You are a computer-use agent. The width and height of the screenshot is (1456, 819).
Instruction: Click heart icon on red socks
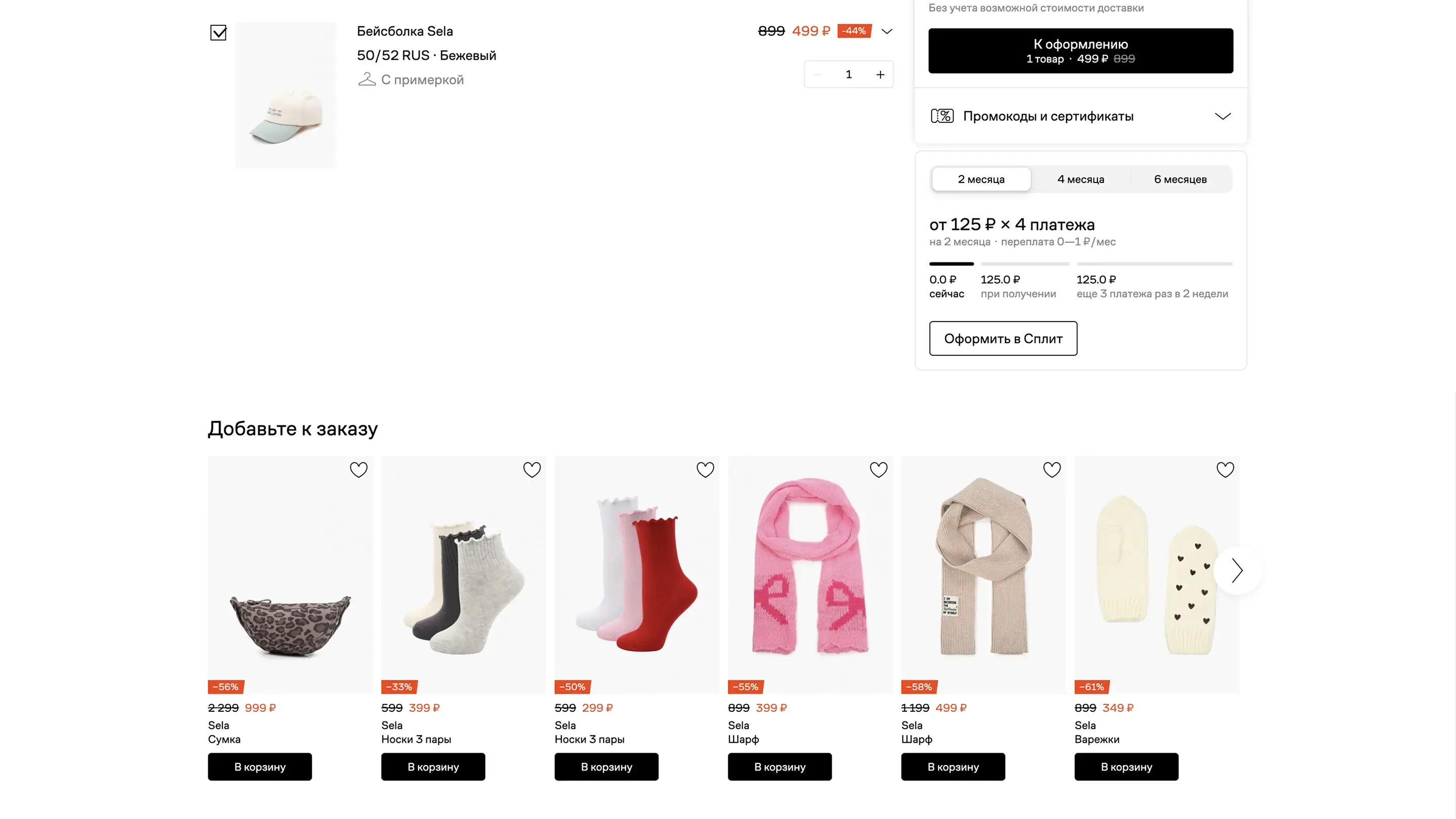705,470
